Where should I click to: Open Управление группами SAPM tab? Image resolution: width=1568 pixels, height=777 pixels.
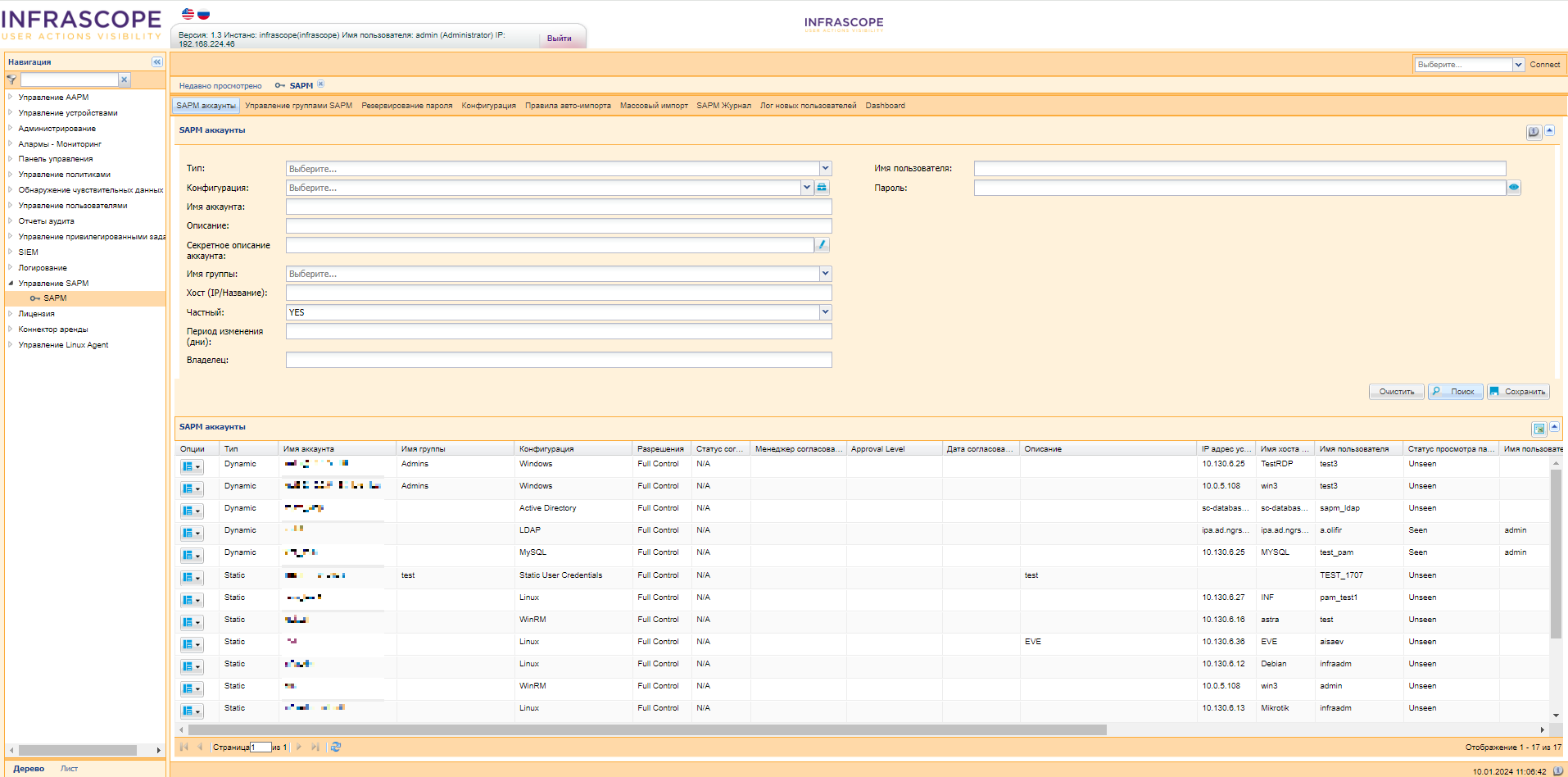coord(298,106)
